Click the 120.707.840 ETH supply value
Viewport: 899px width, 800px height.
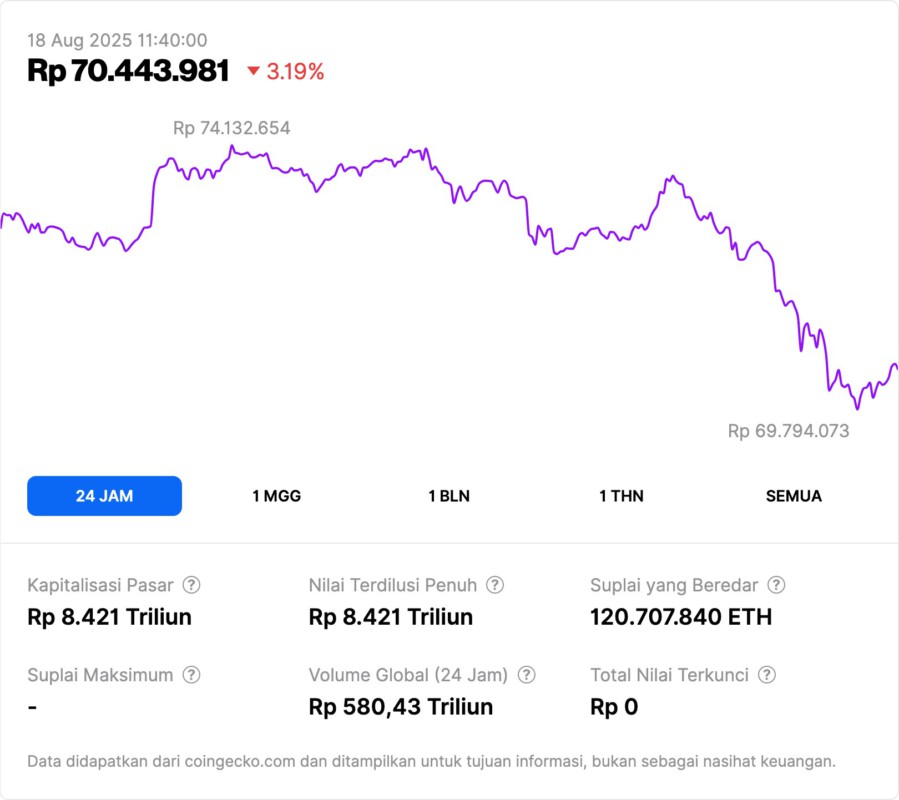click(x=681, y=617)
